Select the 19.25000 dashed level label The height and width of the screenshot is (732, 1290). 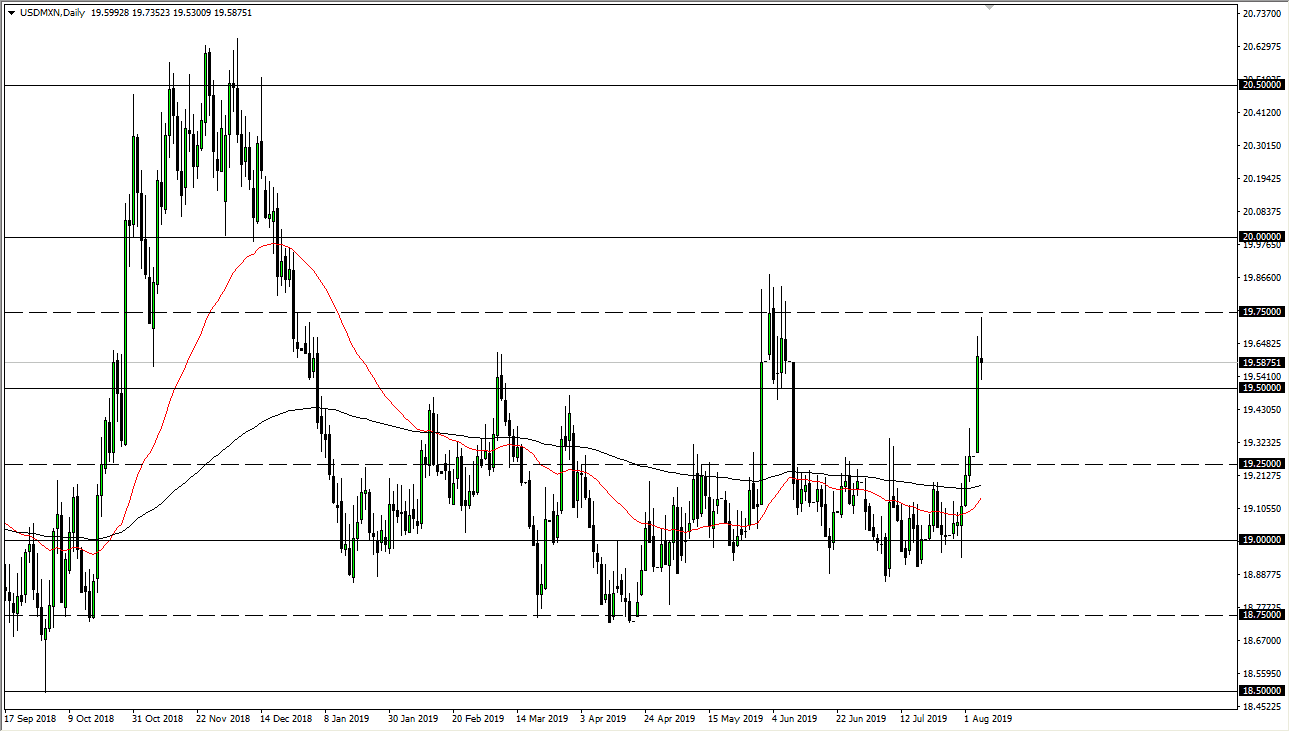pyautogui.click(x=1263, y=463)
